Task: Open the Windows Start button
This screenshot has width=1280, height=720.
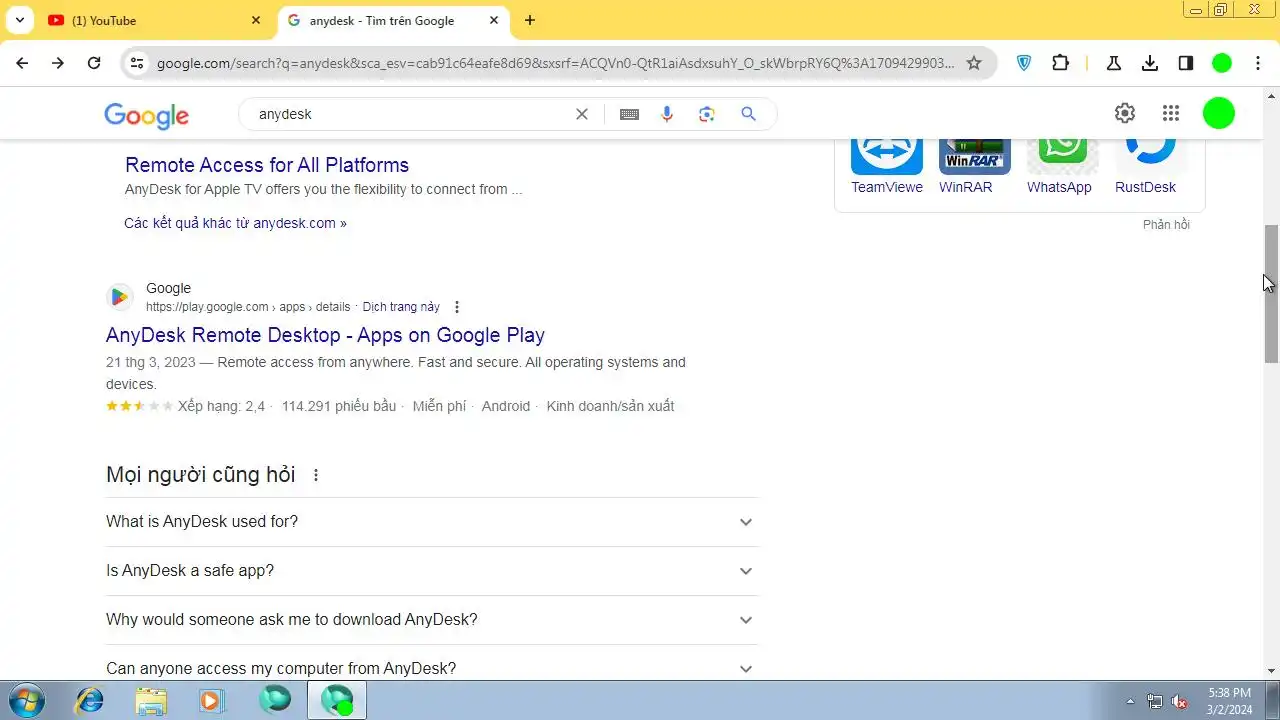Action: coord(25,700)
